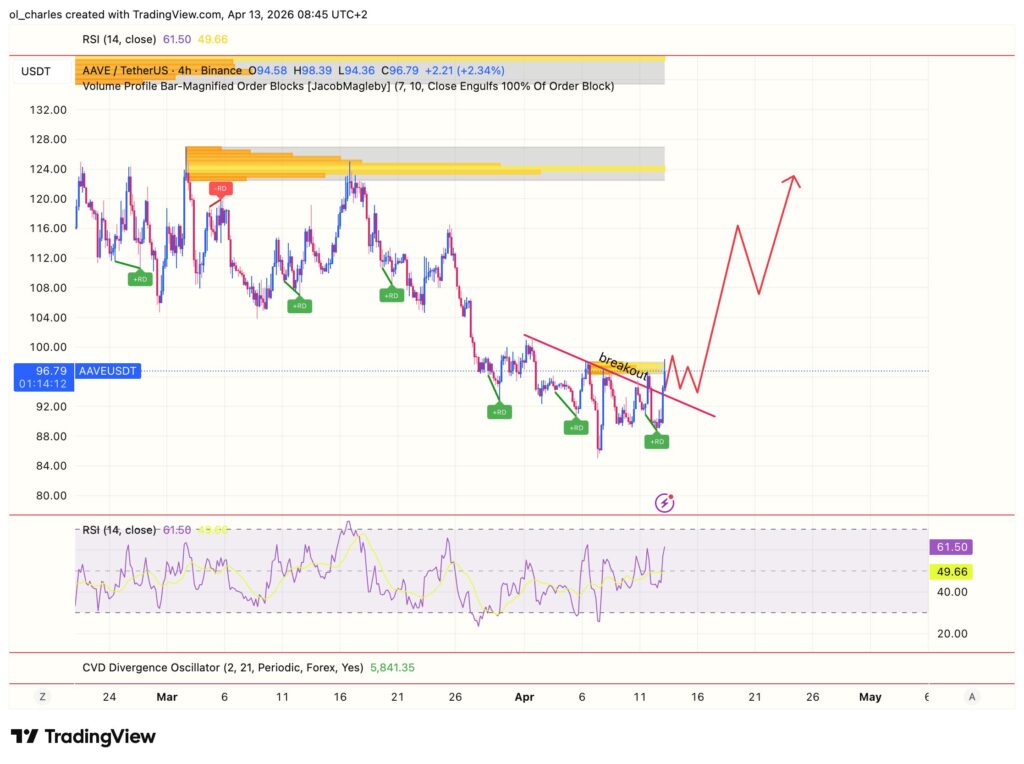This screenshot has height=764, width=1024.
Task: Click the rightmost +RD marker below the breakout
Action: (x=656, y=440)
